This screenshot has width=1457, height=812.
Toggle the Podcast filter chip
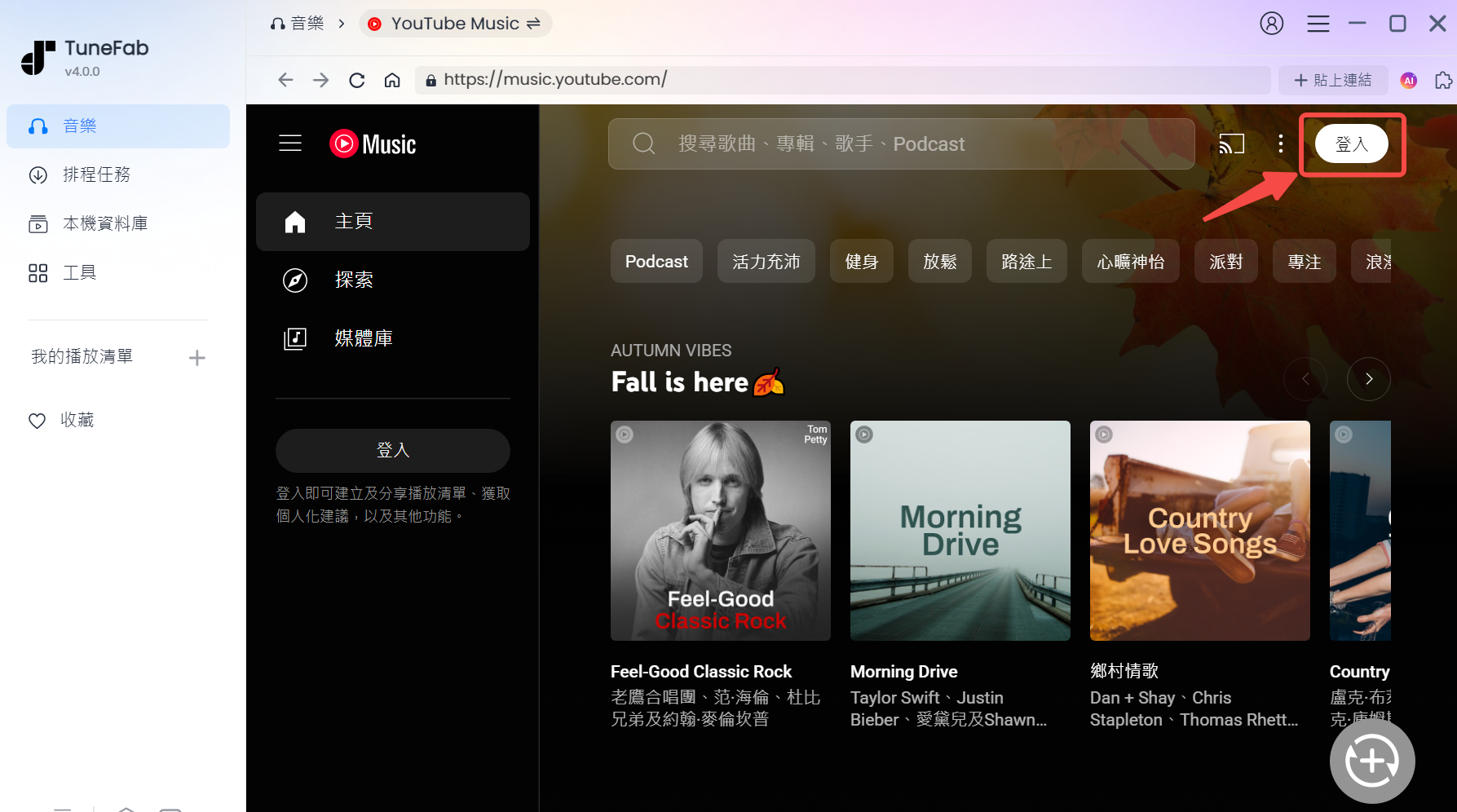point(656,261)
